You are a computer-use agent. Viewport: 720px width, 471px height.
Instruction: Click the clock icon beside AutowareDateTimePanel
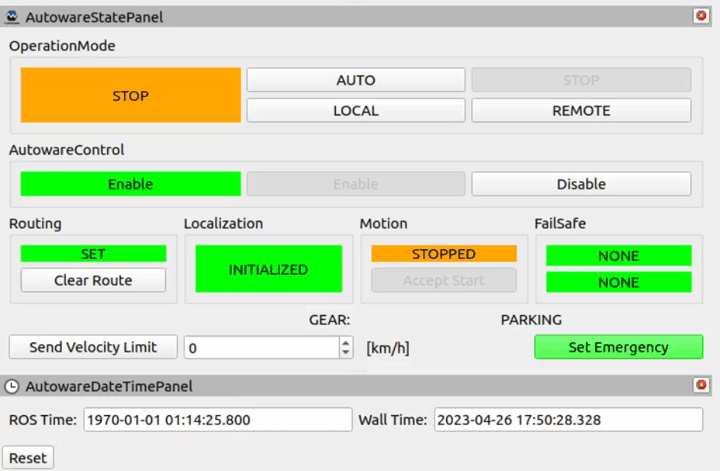coord(12,387)
